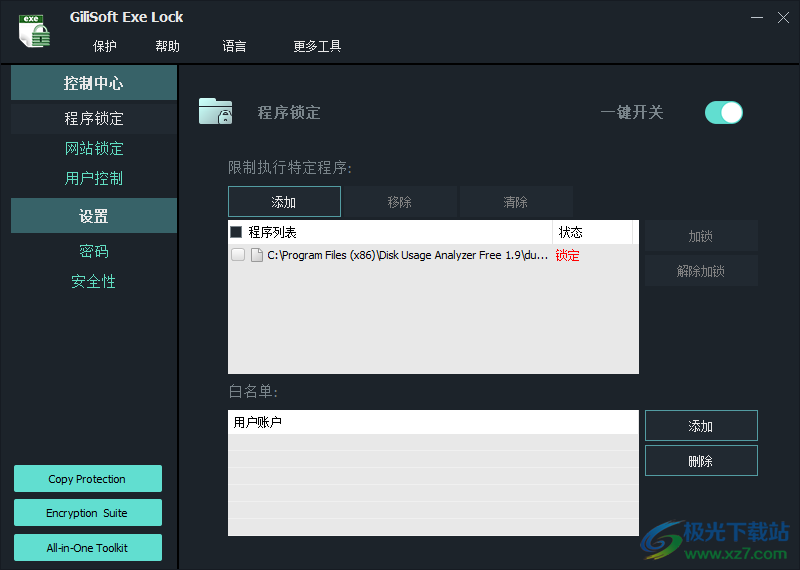Minimize the GiliSoft Exe Lock window
This screenshot has width=800, height=570.
pos(757,17)
